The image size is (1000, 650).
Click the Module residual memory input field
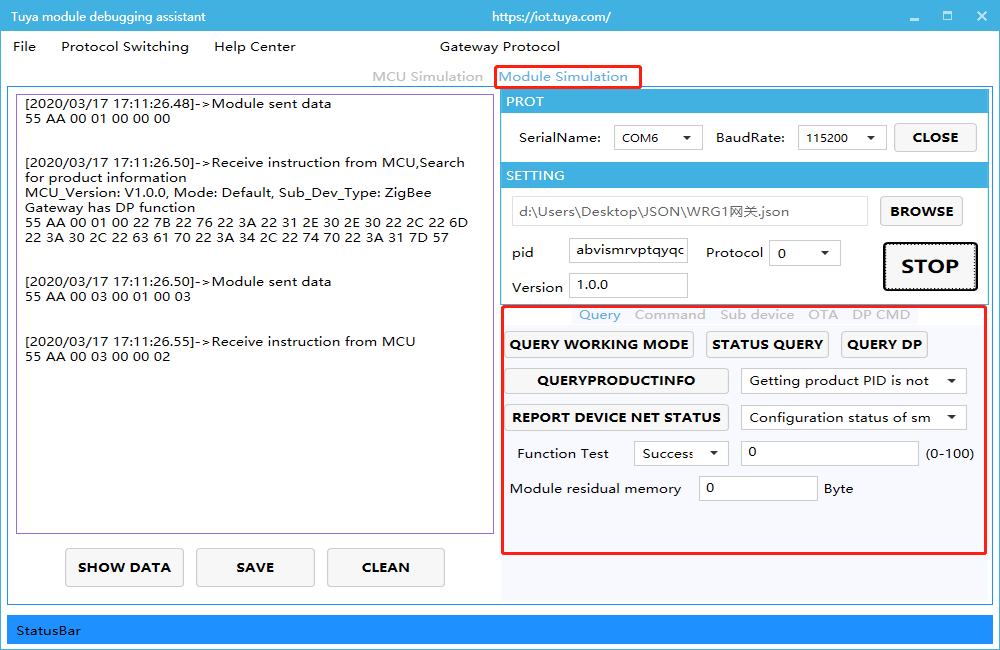click(x=757, y=489)
